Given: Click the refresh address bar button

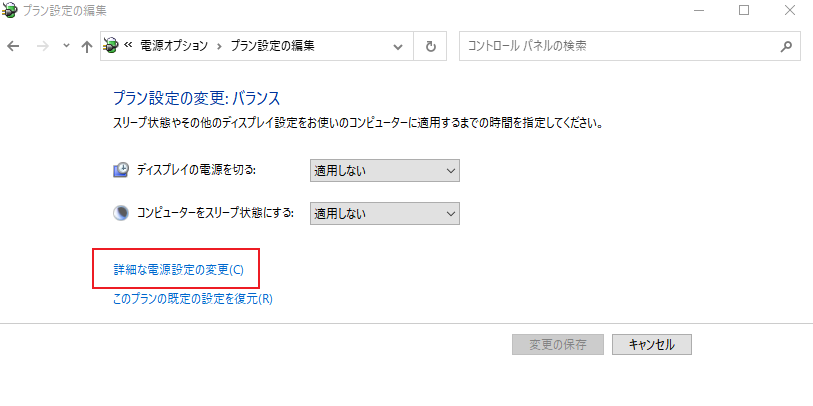Looking at the screenshot, I should coord(431,46).
